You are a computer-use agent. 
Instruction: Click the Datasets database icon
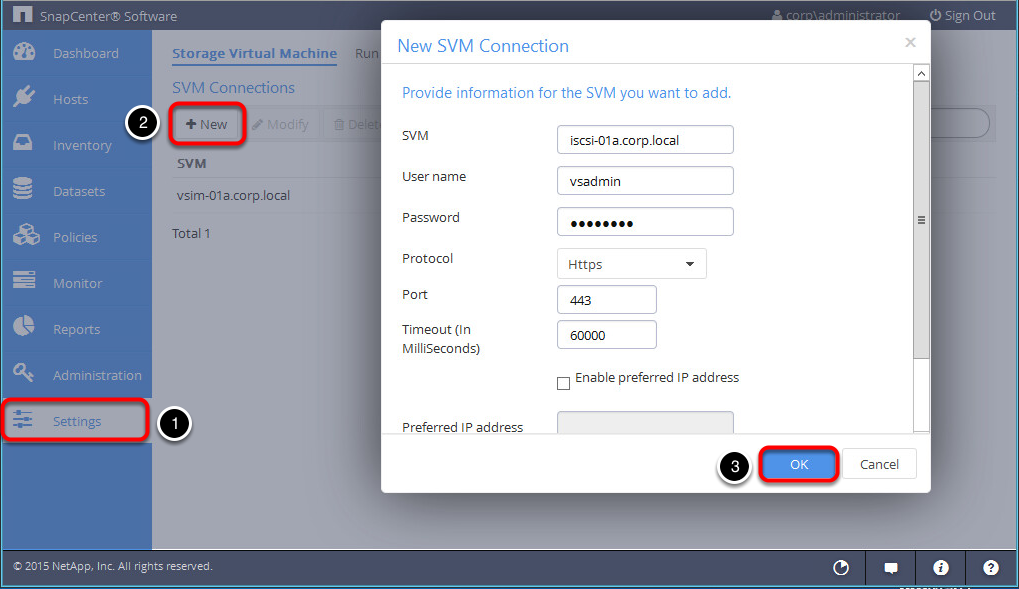[23, 189]
